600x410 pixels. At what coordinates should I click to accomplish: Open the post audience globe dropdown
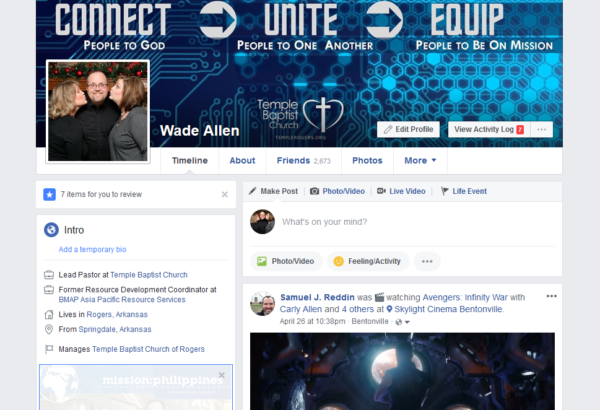click(402, 322)
